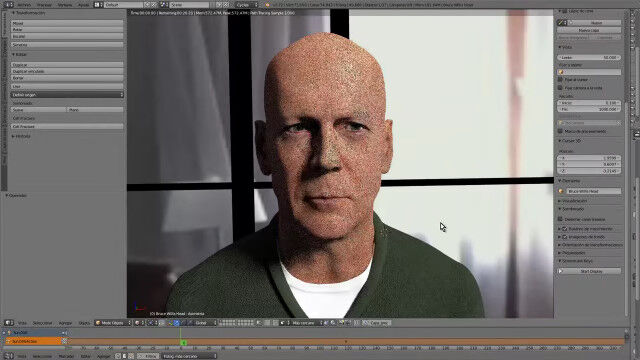Enable Fijar cámara a la vista checkbox
This screenshot has height=360, width=640.
[x=560, y=88]
